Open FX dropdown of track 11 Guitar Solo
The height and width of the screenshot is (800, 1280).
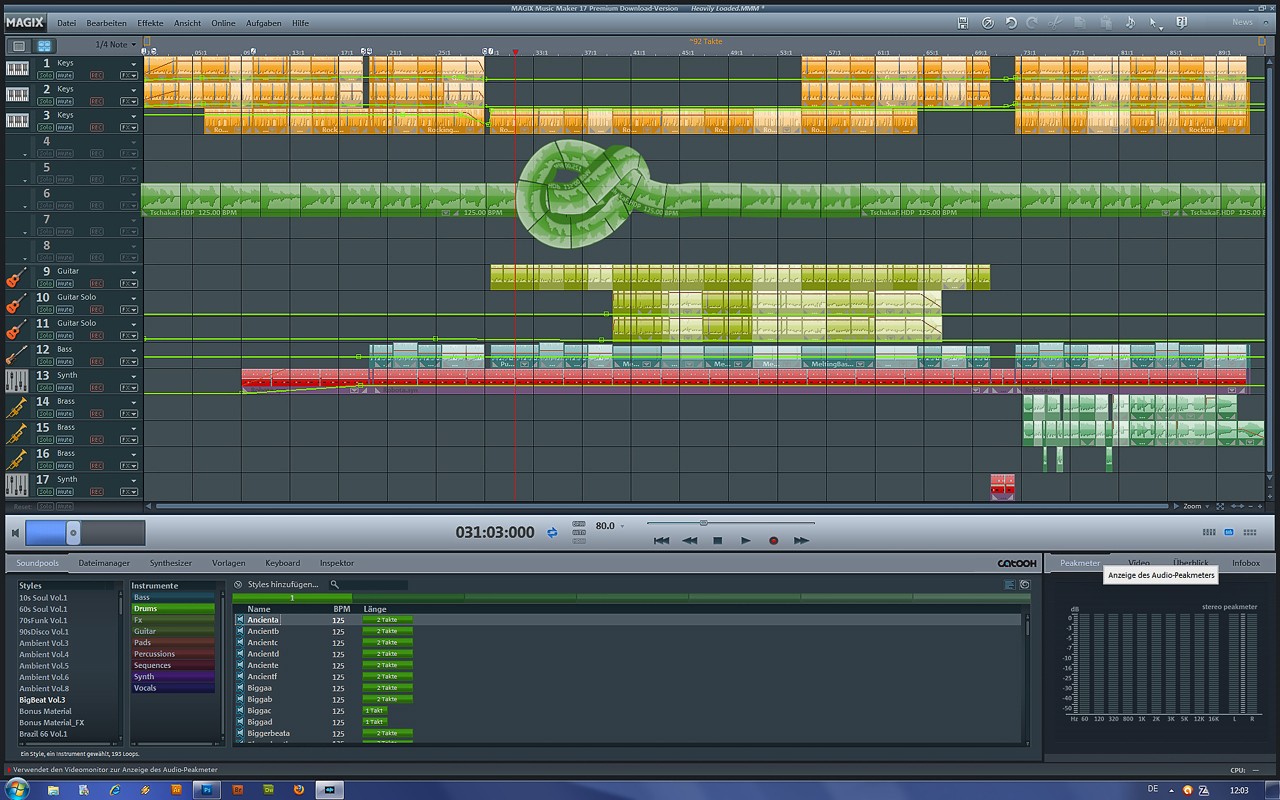click(129, 335)
